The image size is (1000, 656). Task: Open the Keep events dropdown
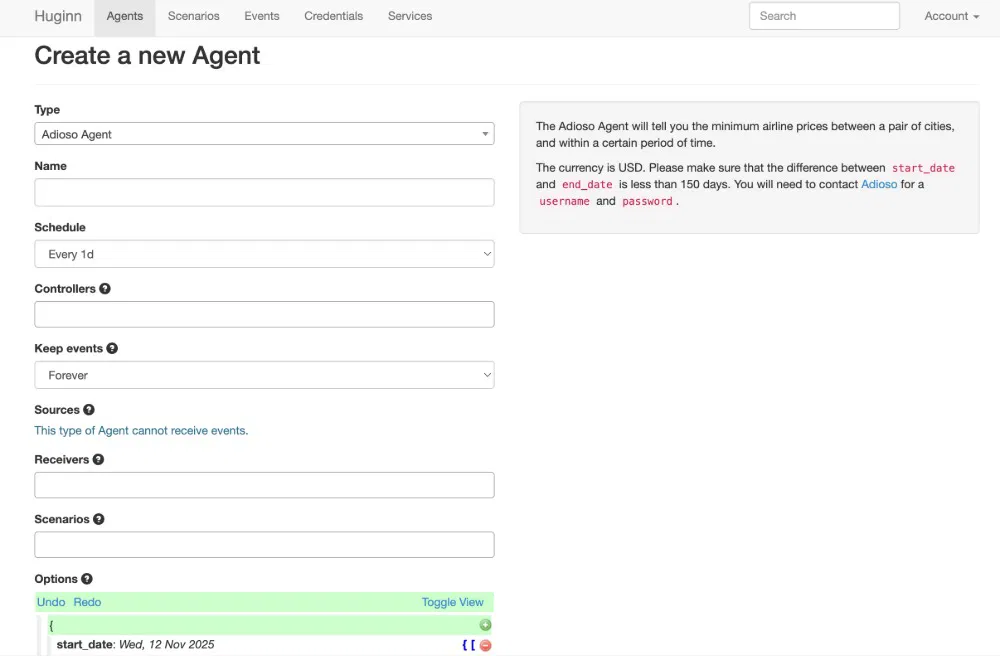click(264, 375)
